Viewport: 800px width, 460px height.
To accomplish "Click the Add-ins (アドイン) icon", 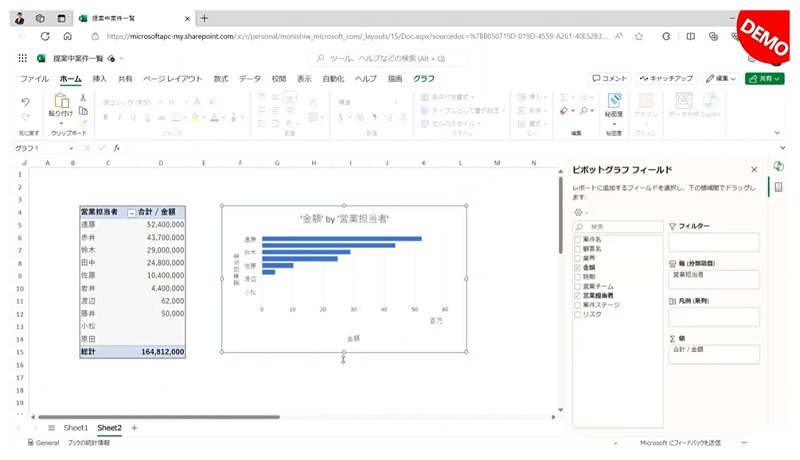I will click(645, 100).
